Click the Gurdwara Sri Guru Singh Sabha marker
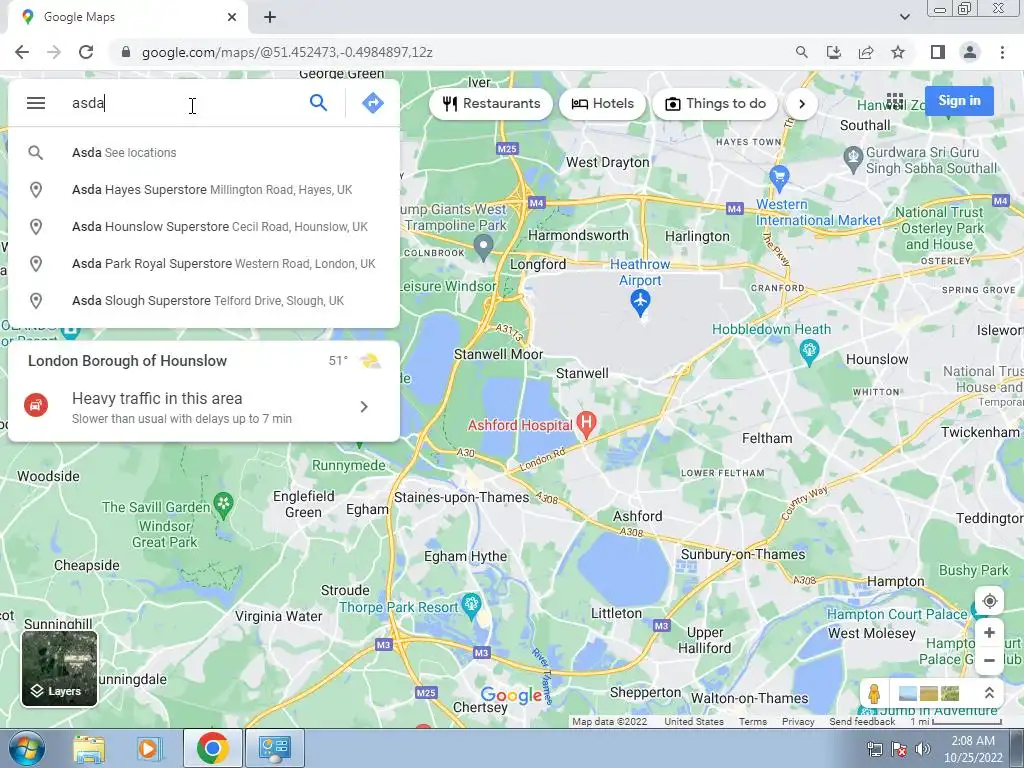The image size is (1024, 768). click(x=853, y=159)
